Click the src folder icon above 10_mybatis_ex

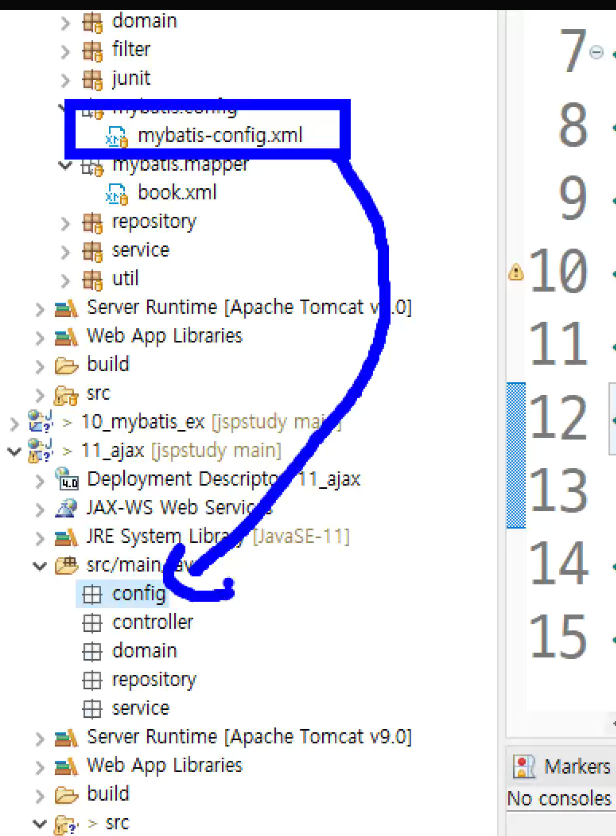[x=66, y=395]
